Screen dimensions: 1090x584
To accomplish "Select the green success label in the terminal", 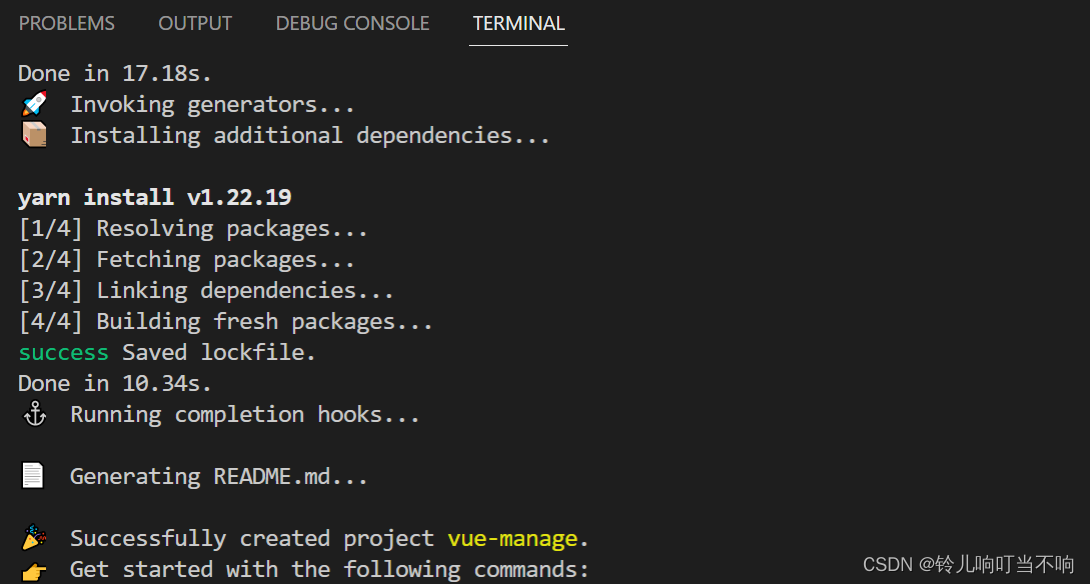I will [62, 352].
